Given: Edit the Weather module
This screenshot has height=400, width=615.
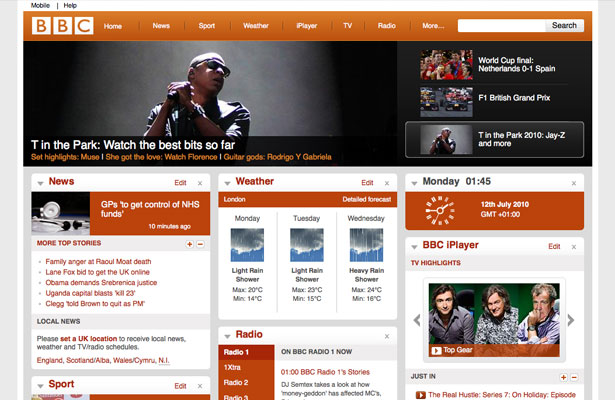Looking at the screenshot, I should (x=367, y=183).
